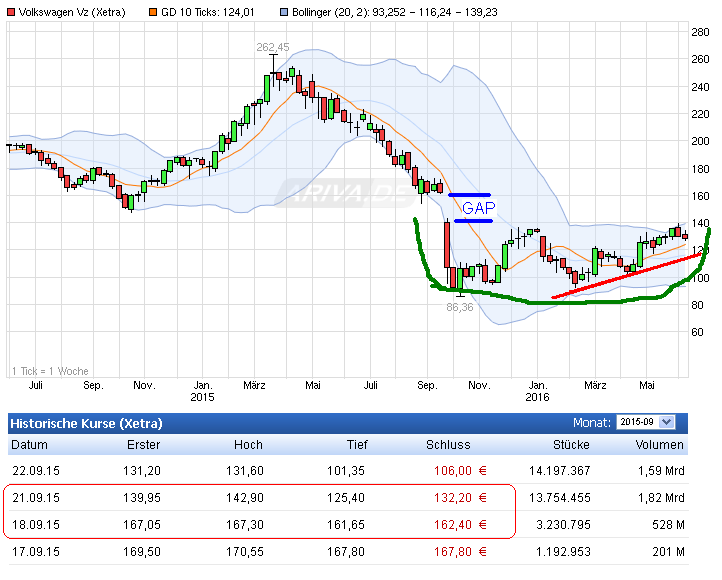Click closing price 132,20 €
Image resolution: width=722 pixels, height=580 pixels.
pos(460,498)
